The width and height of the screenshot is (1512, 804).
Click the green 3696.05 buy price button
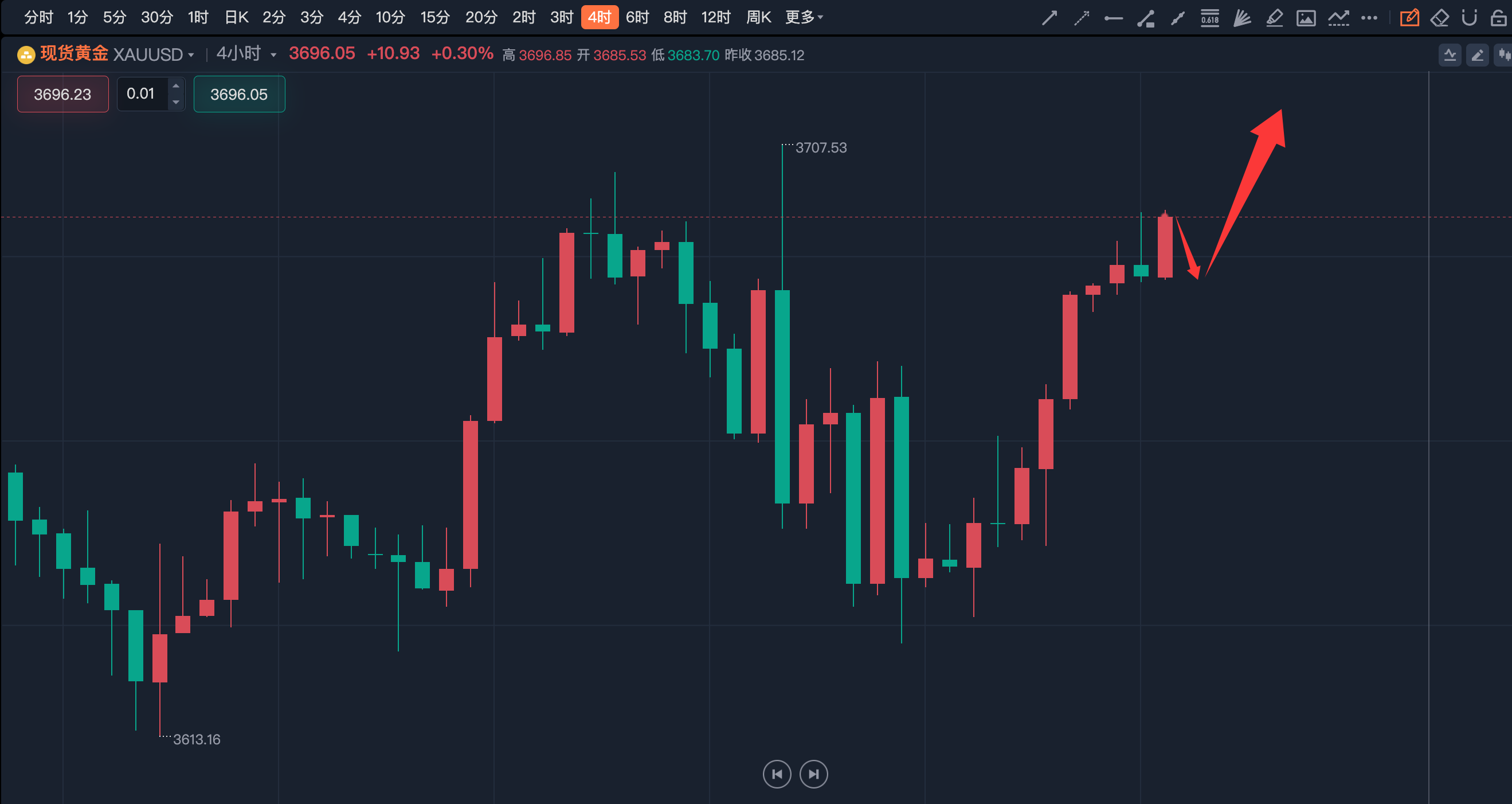click(x=239, y=94)
